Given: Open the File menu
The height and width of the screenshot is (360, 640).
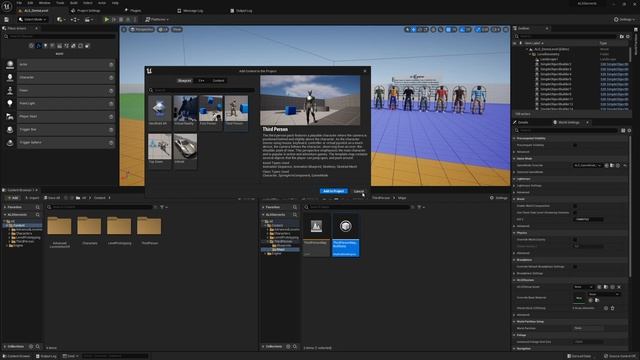Looking at the screenshot, I should (19, 3).
